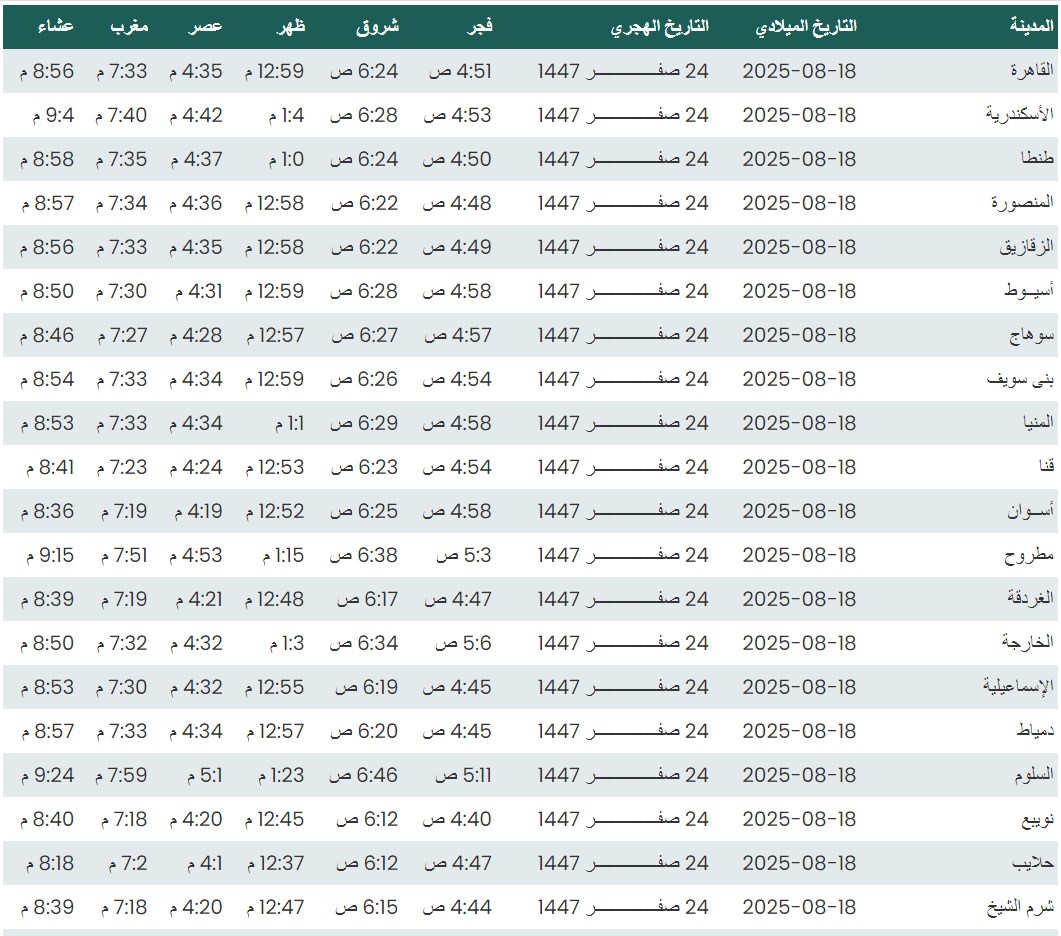Click the sunrise time for الخارجة
Image resolution: width=1061 pixels, height=936 pixels.
pyautogui.click(x=365, y=643)
